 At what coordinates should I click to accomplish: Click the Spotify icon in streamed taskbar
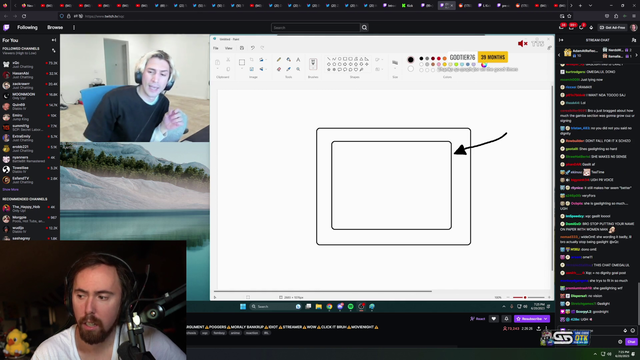click(x=351, y=307)
